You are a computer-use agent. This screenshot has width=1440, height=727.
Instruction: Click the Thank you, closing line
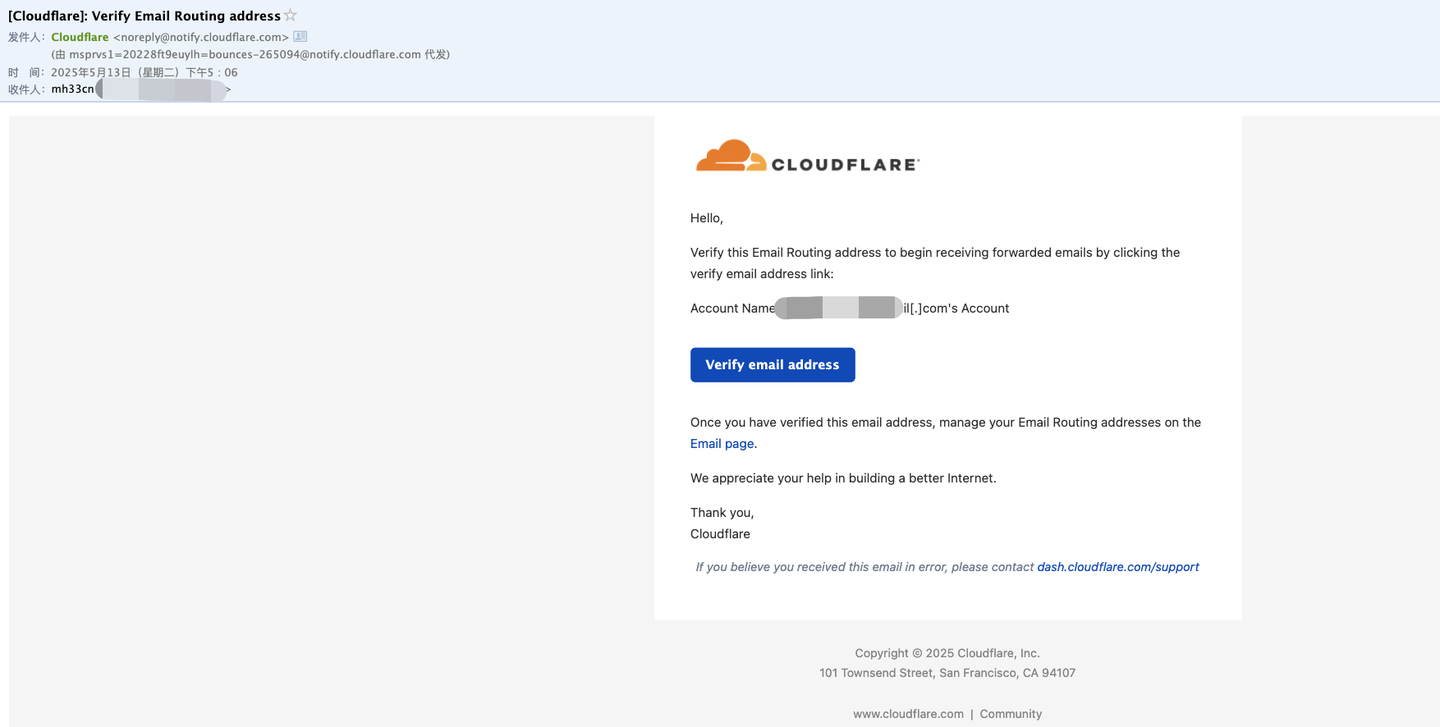(x=722, y=513)
